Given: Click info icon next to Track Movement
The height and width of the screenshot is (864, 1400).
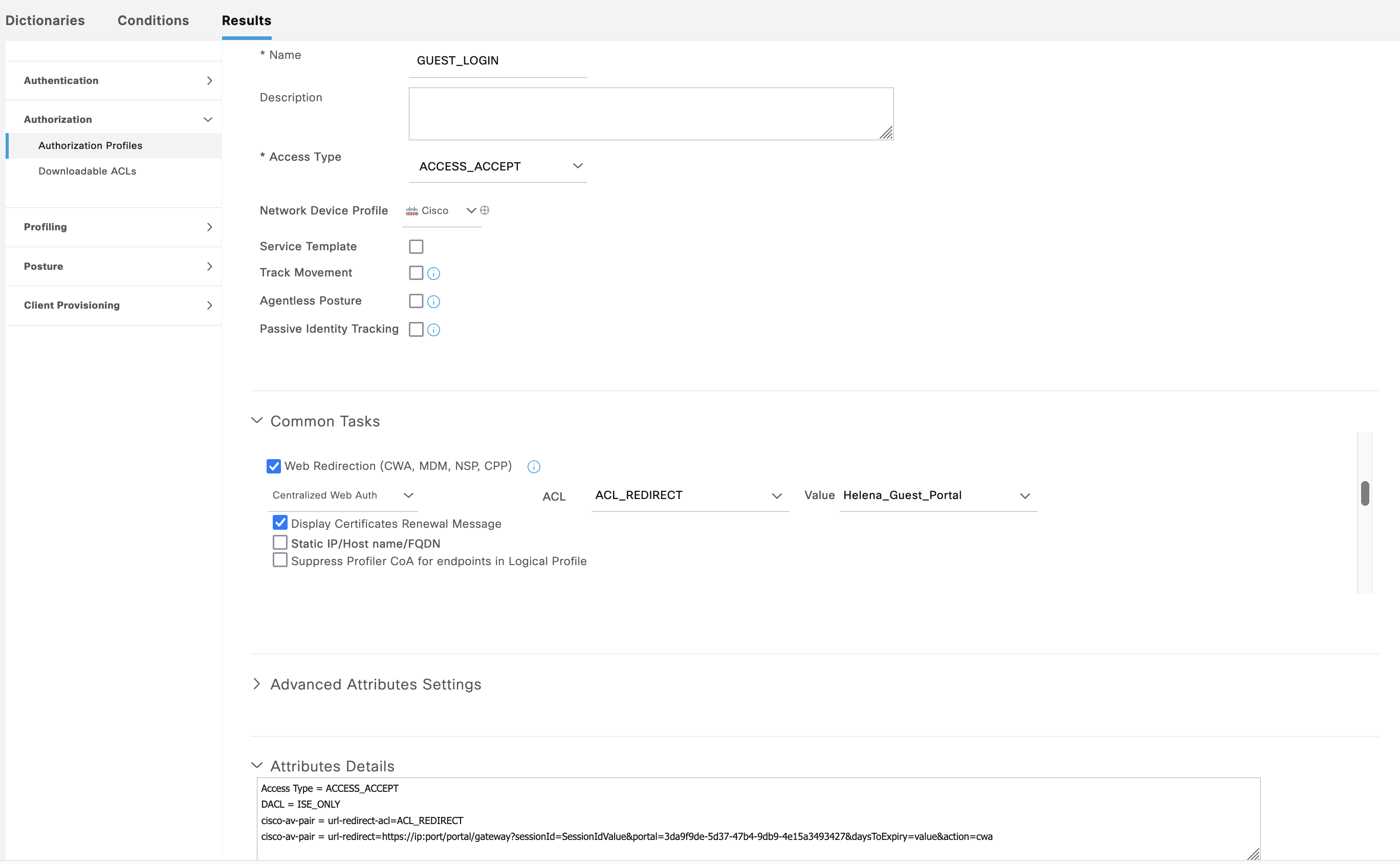Looking at the screenshot, I should 433,273.
